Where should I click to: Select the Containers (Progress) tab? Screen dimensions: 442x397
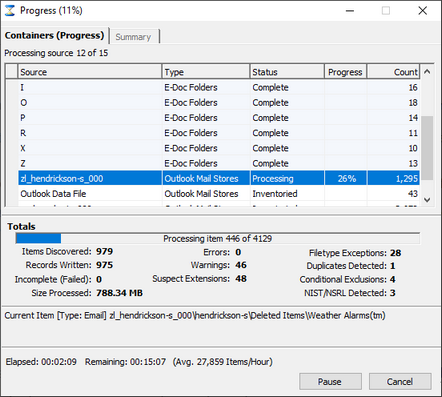coord(55,35)
